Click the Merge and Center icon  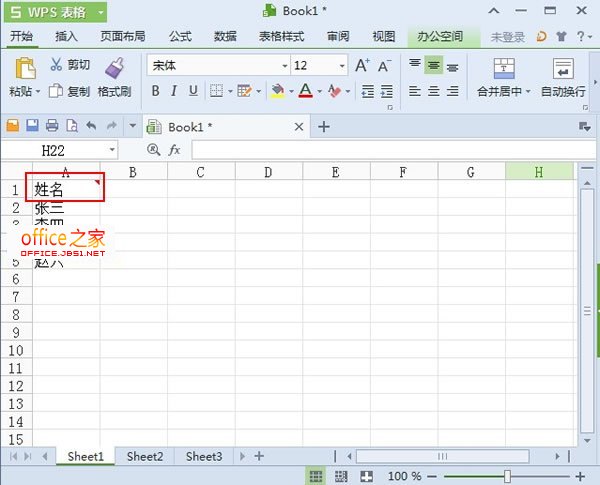pos(504,68)
